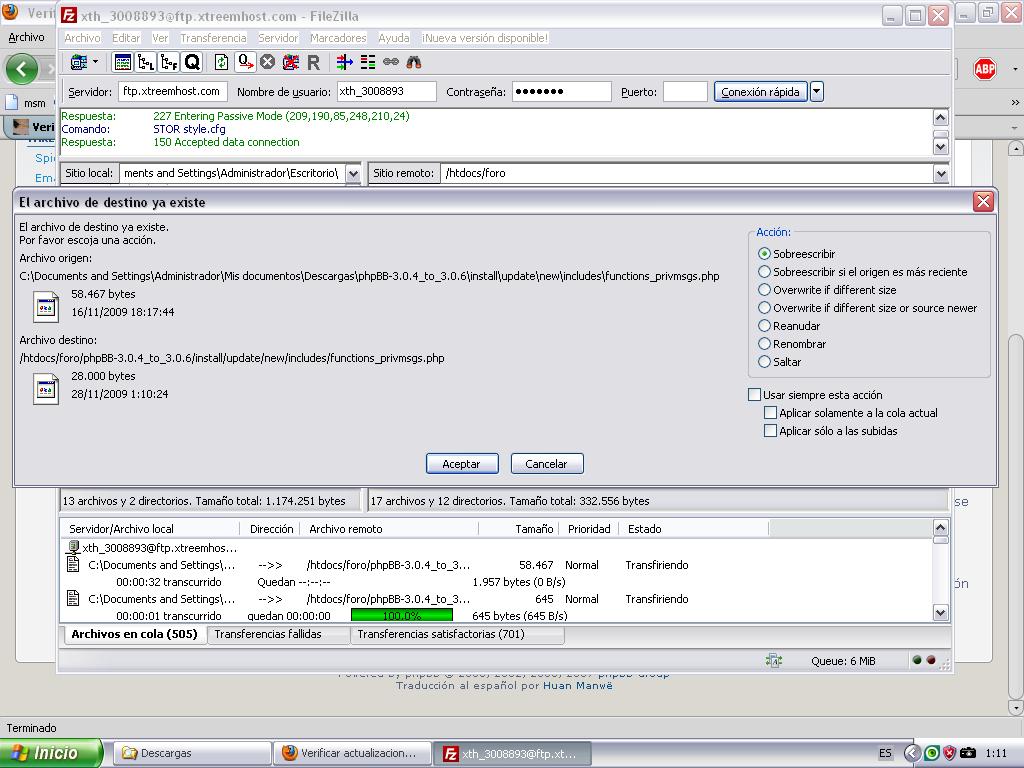Viewport: 1024px width, 768px height.
Task: Open the Ver menu
Action: [x=160, y=38]
